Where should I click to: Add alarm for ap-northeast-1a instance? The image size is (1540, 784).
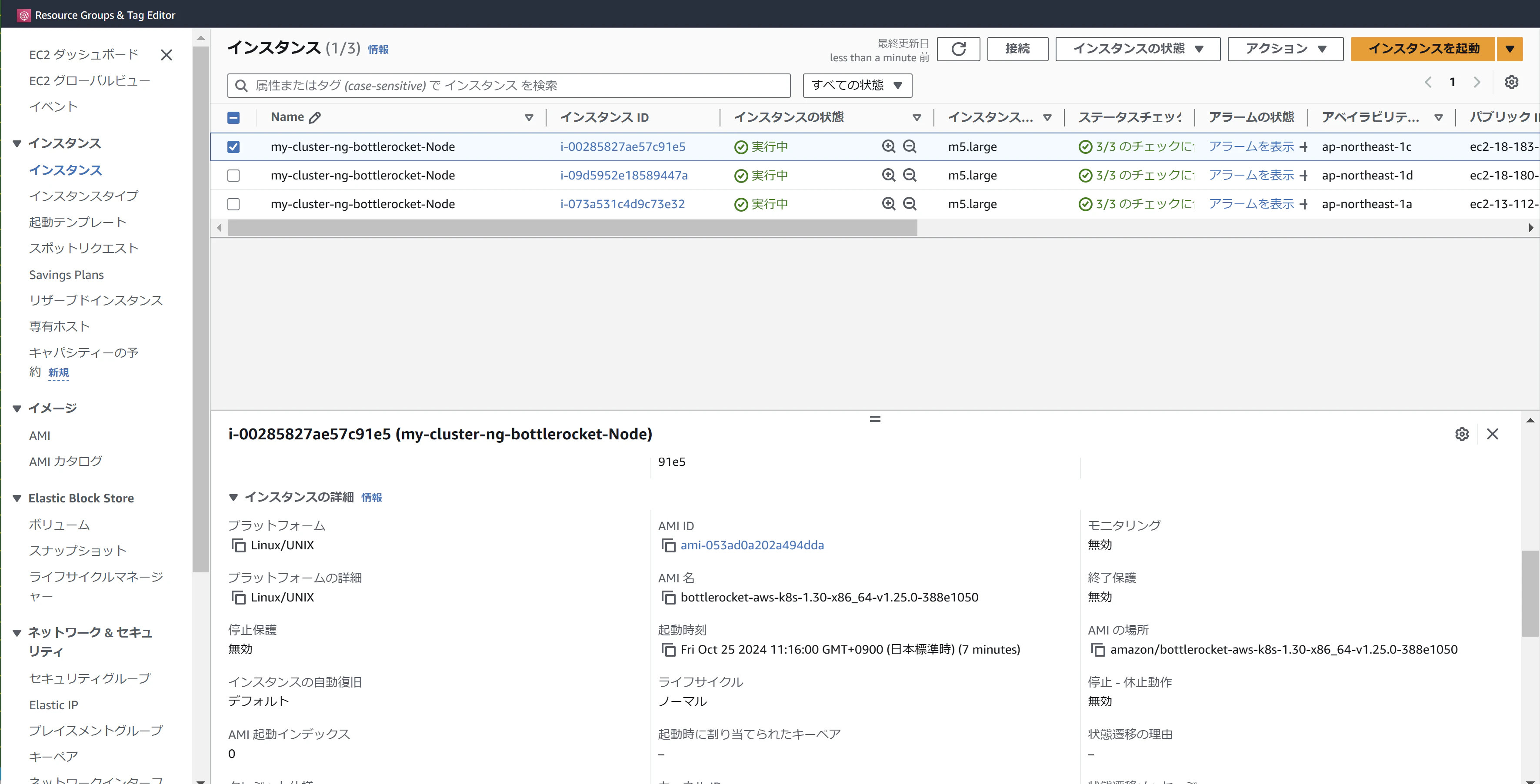(x=1303, y=204)
